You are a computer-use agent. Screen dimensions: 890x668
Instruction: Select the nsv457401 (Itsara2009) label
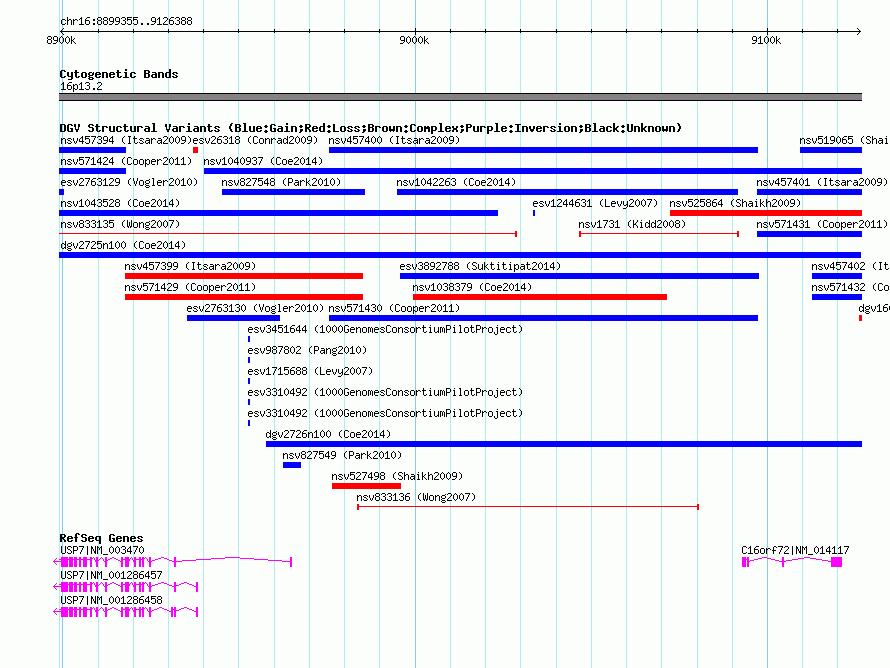(822, 182)
